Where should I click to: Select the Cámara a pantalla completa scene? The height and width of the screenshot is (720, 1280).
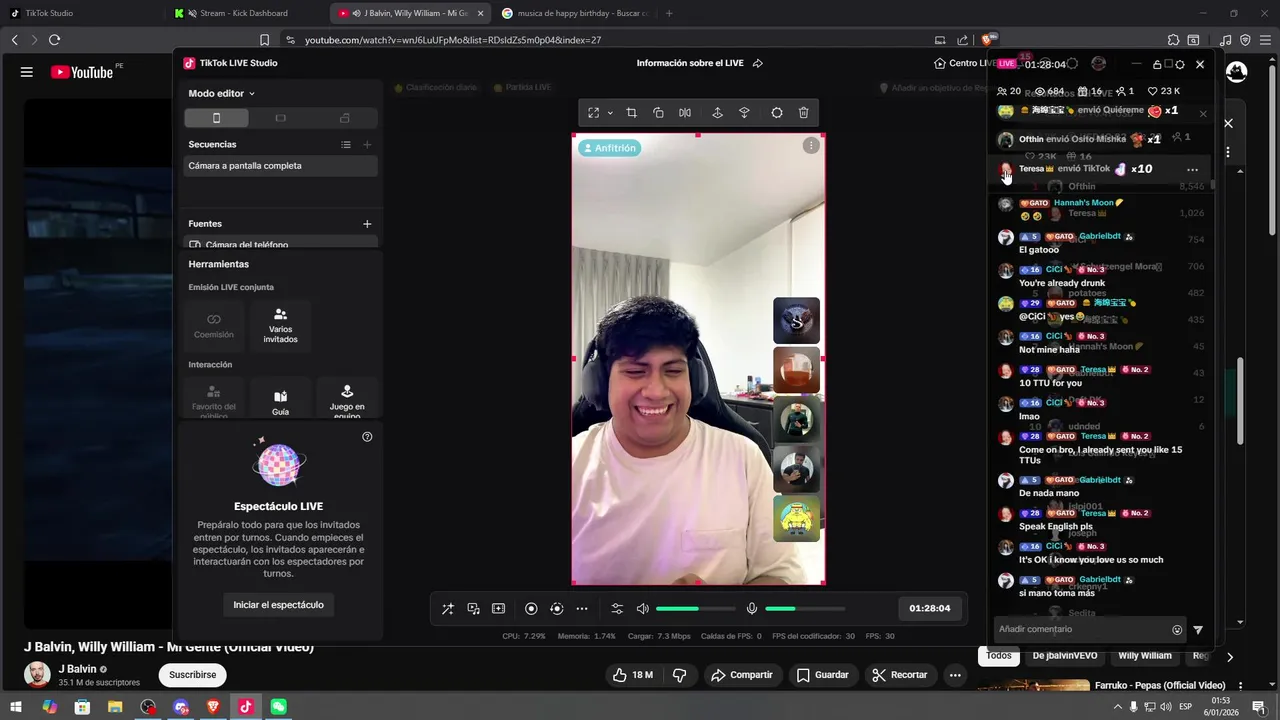tap(280, 166)
